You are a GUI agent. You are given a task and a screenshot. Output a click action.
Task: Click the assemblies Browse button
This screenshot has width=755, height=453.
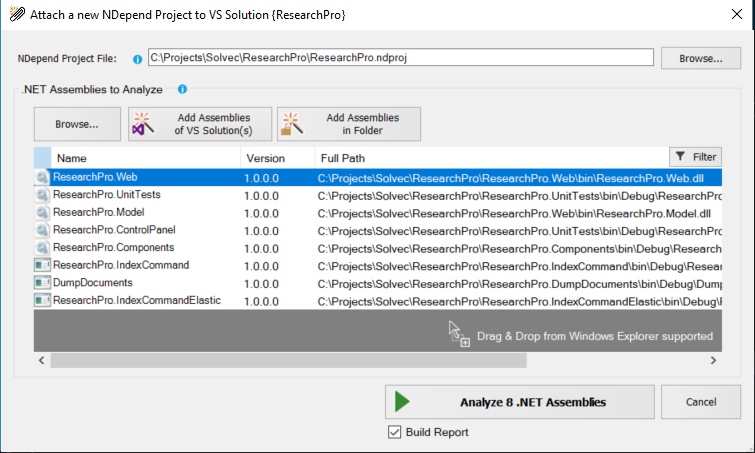[77, 124]
